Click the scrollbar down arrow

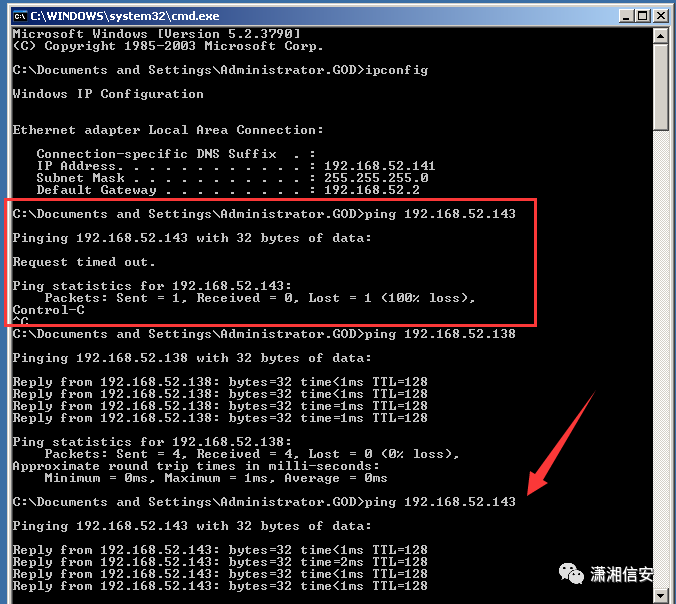click(660, 596)
